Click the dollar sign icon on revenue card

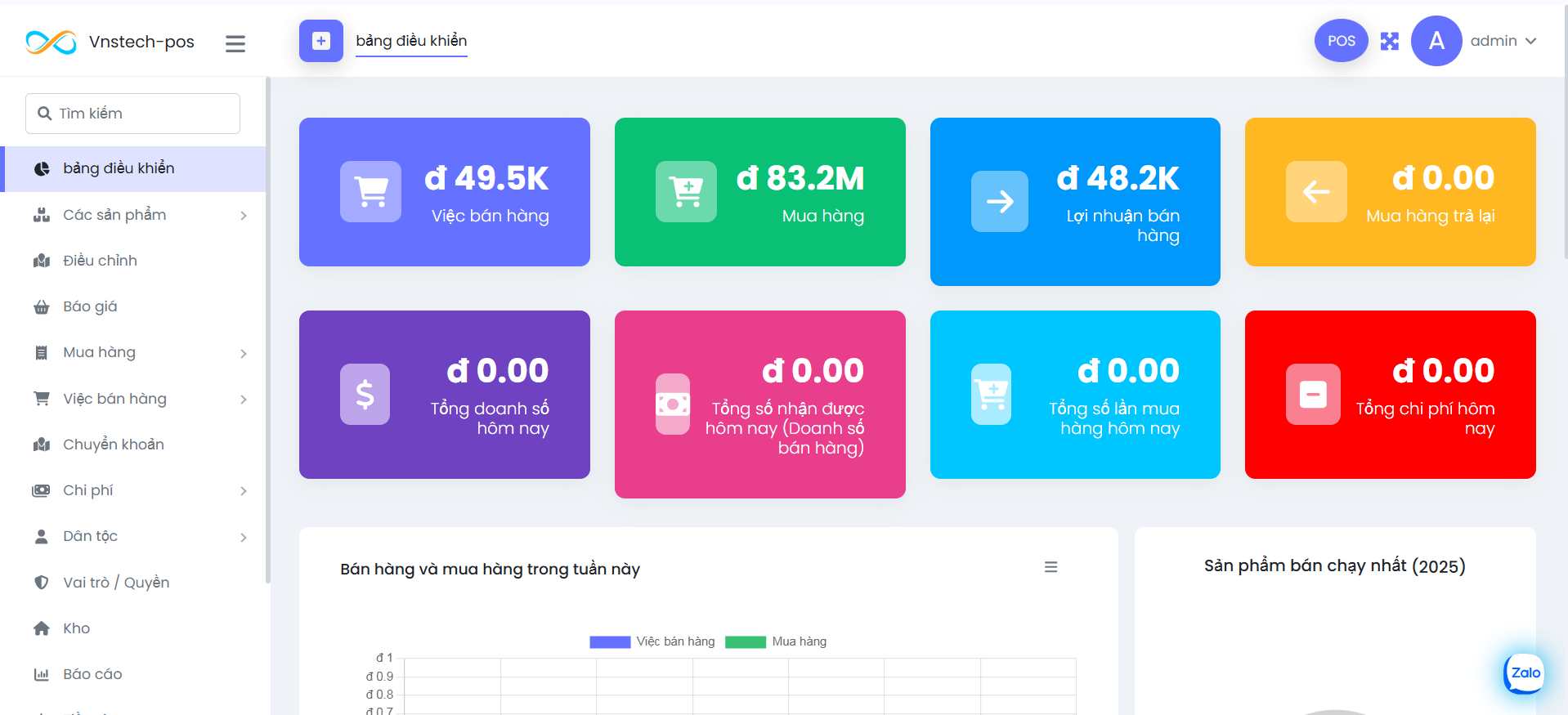(365, 395)
